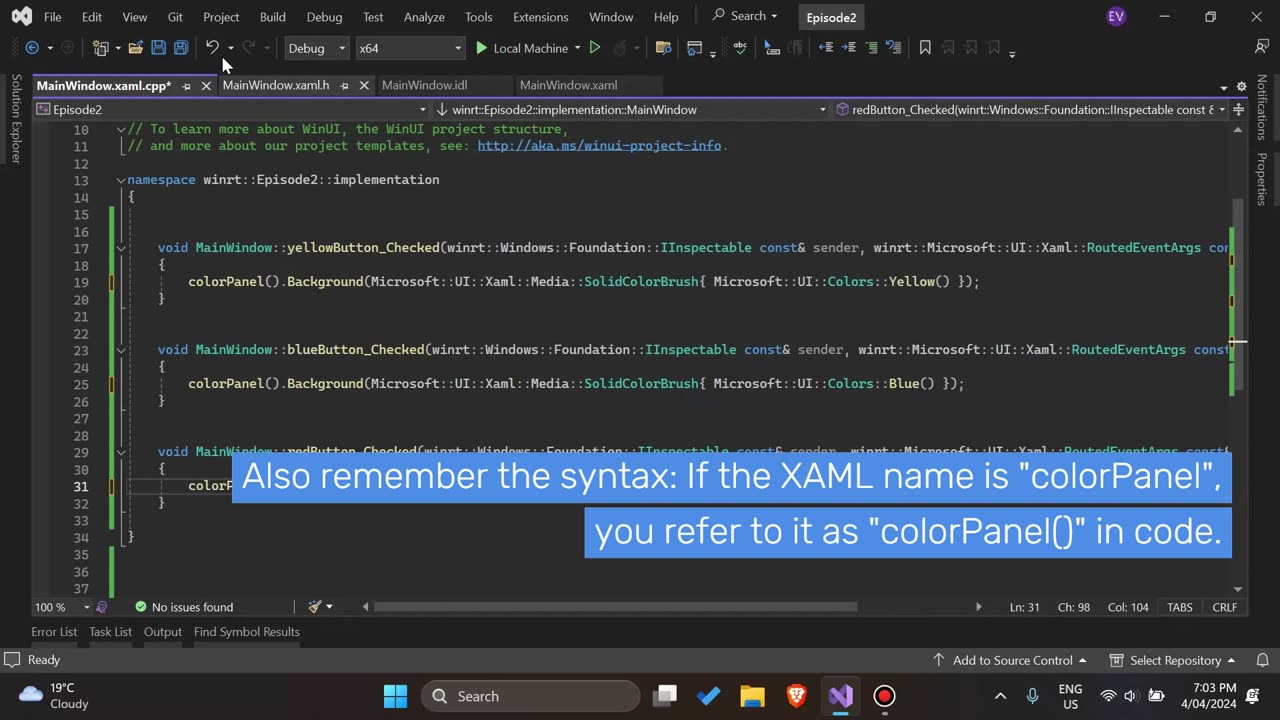Open the Debug menu

(x=324, y=17)
